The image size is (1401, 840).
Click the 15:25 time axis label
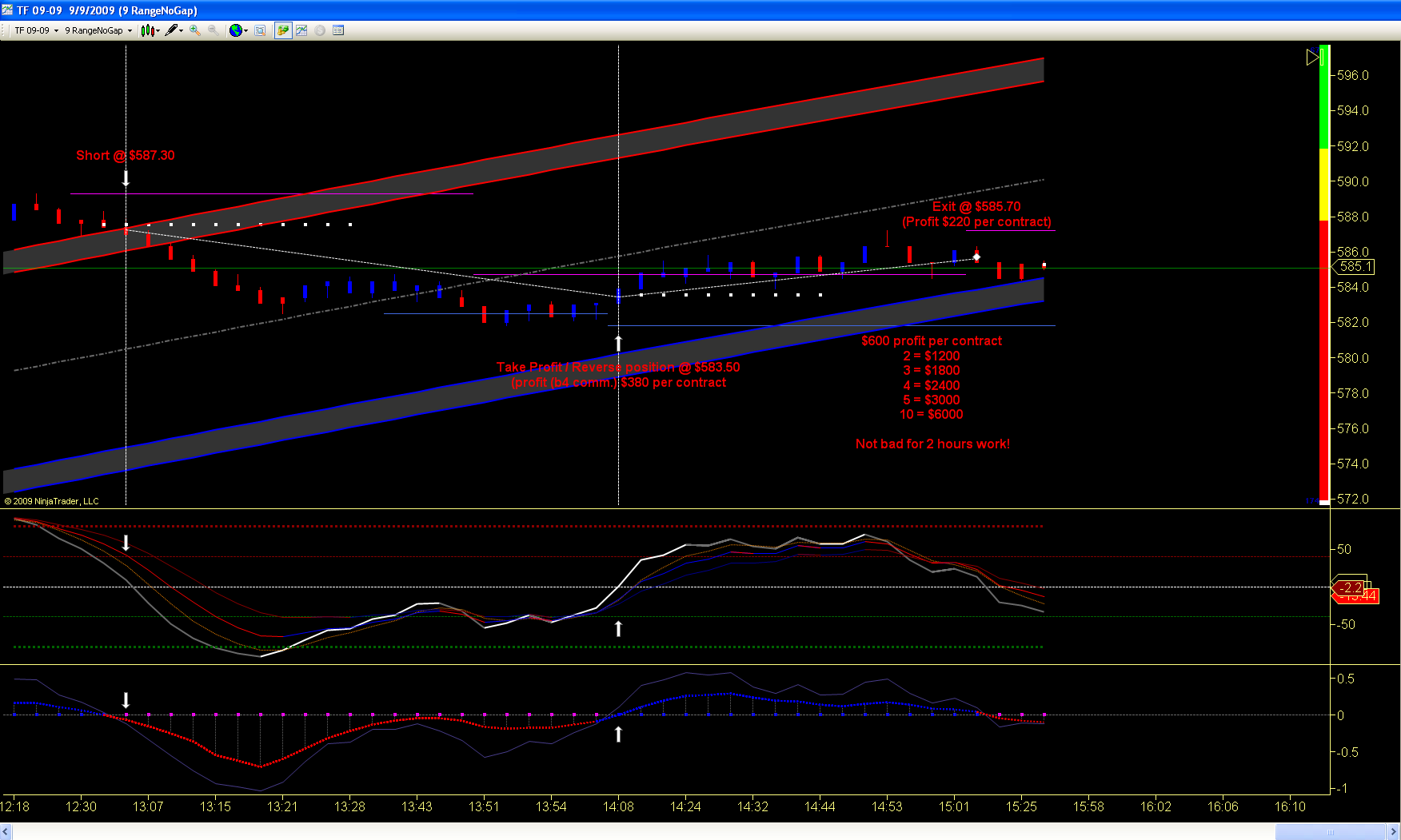[1021, 806]
